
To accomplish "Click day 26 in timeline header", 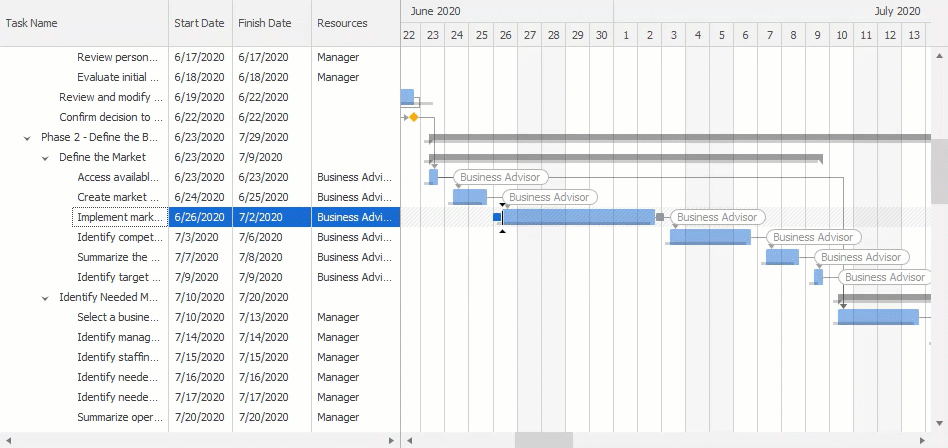I will pos(505,35).
